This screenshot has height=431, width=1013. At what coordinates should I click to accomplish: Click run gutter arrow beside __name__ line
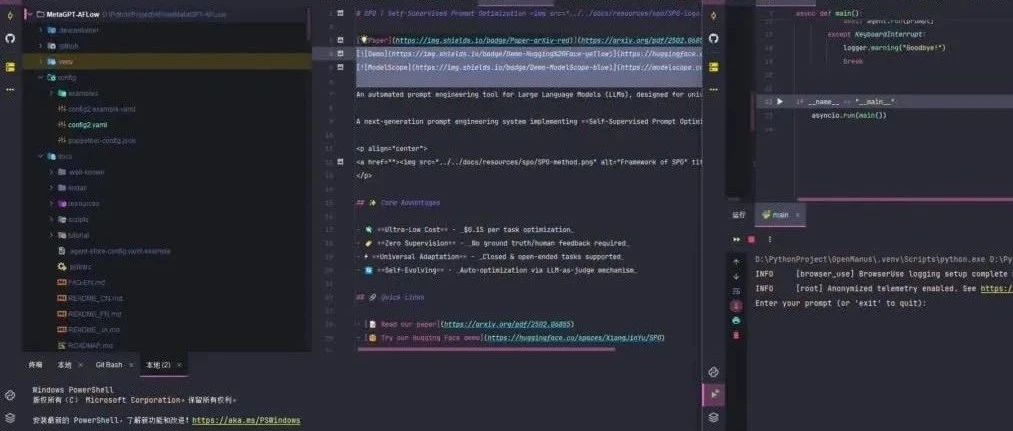(780, 101)
